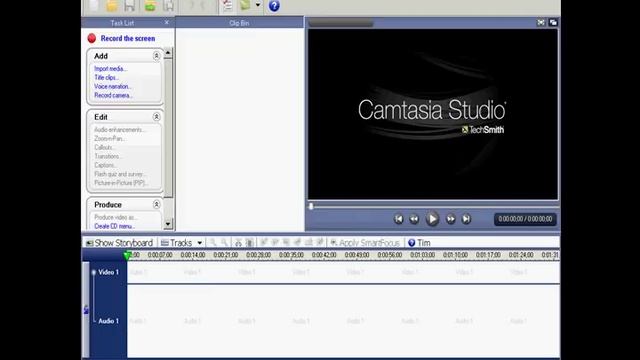Click the preview full screen icon
Image resolution: width=640 pixels, height=360 pixels.
point(541,22)
